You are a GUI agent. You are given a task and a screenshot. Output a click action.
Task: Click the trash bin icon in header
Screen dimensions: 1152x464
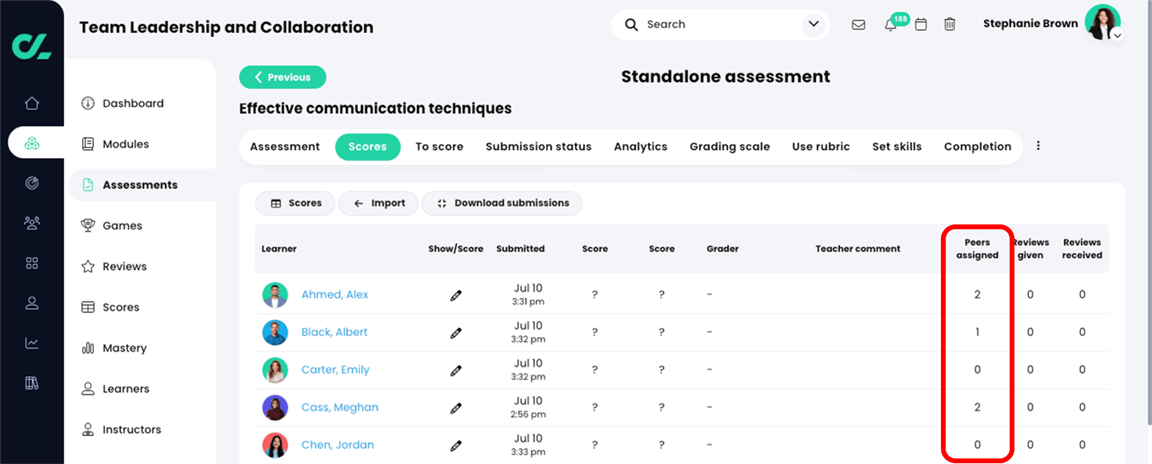tap(950, 24)
